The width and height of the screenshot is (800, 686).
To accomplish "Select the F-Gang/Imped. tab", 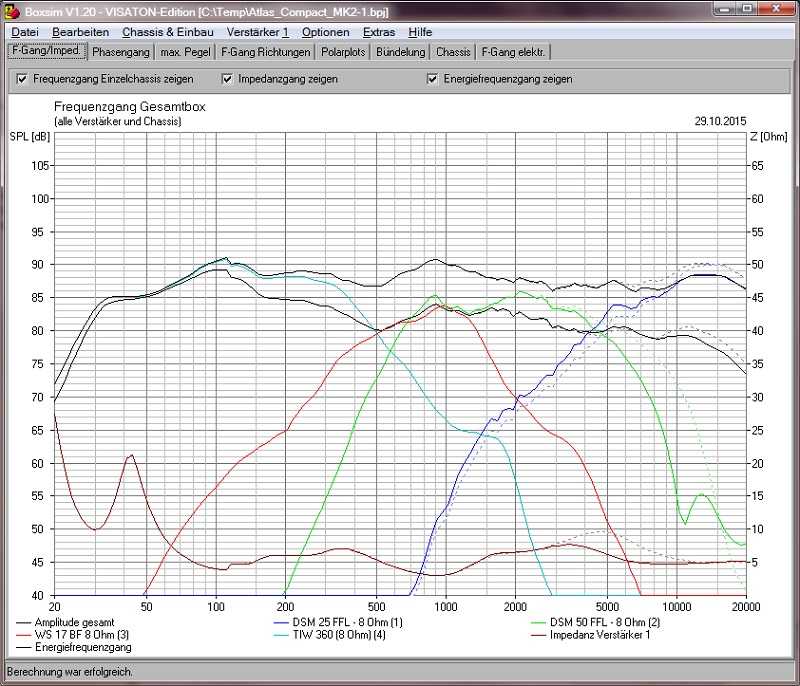I will [47, 51].
